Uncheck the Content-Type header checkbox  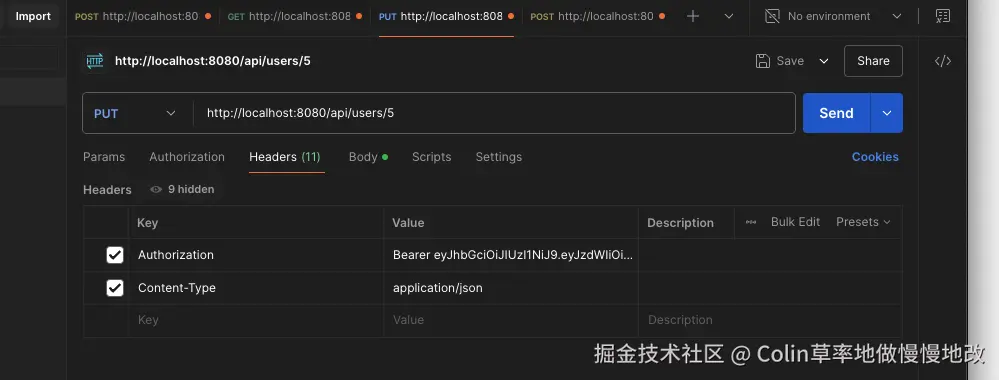(x=115, y=288)
